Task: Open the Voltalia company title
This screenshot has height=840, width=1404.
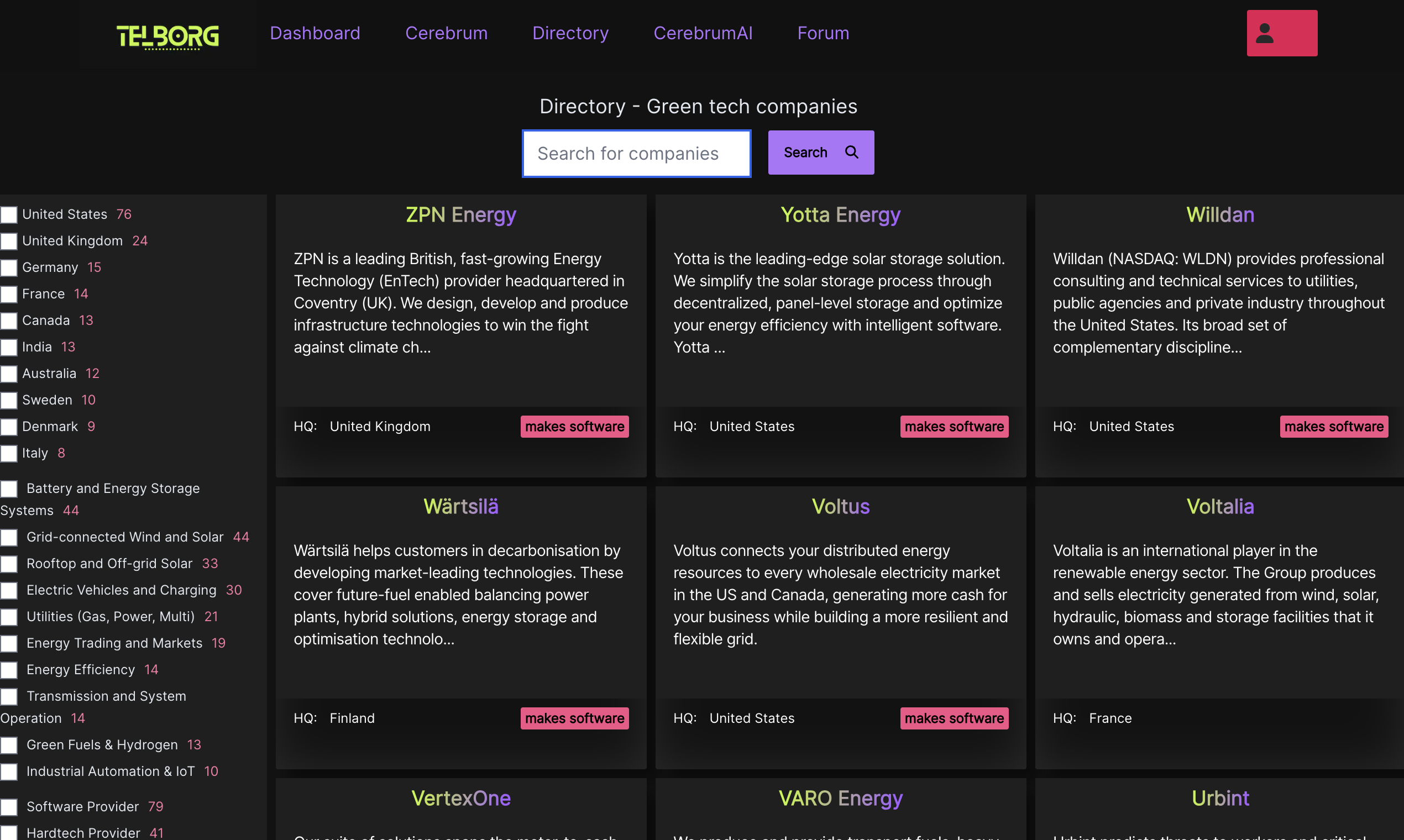Action: 1220,507
